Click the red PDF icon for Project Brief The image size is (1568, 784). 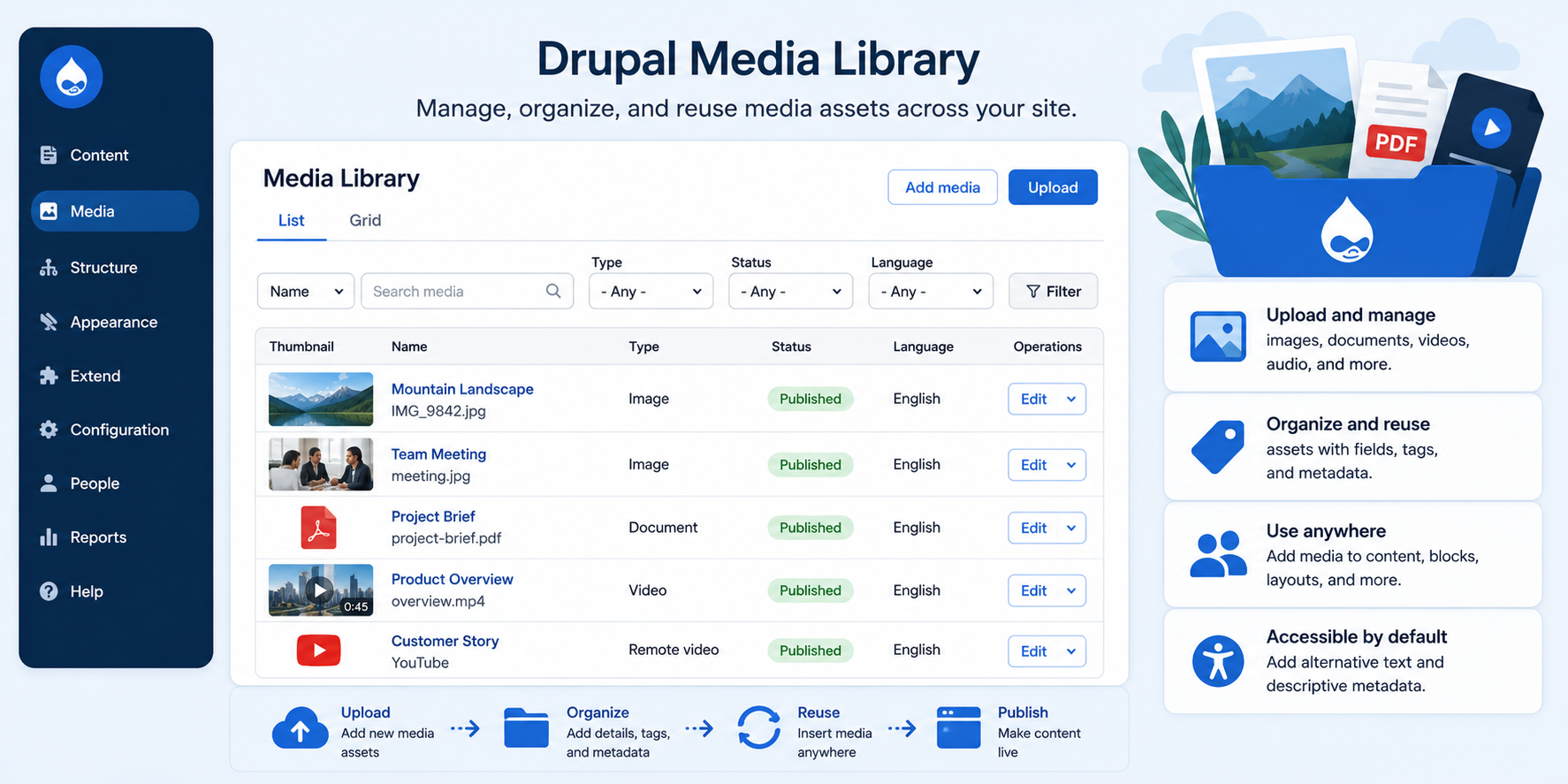tap(318, 528)
